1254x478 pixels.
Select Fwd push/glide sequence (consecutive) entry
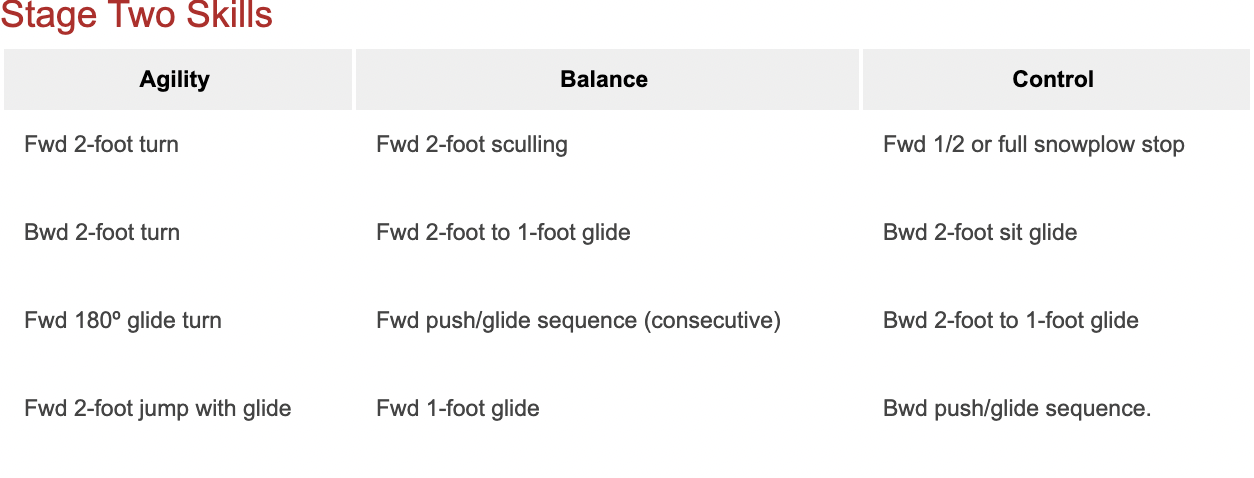[578, 321]
